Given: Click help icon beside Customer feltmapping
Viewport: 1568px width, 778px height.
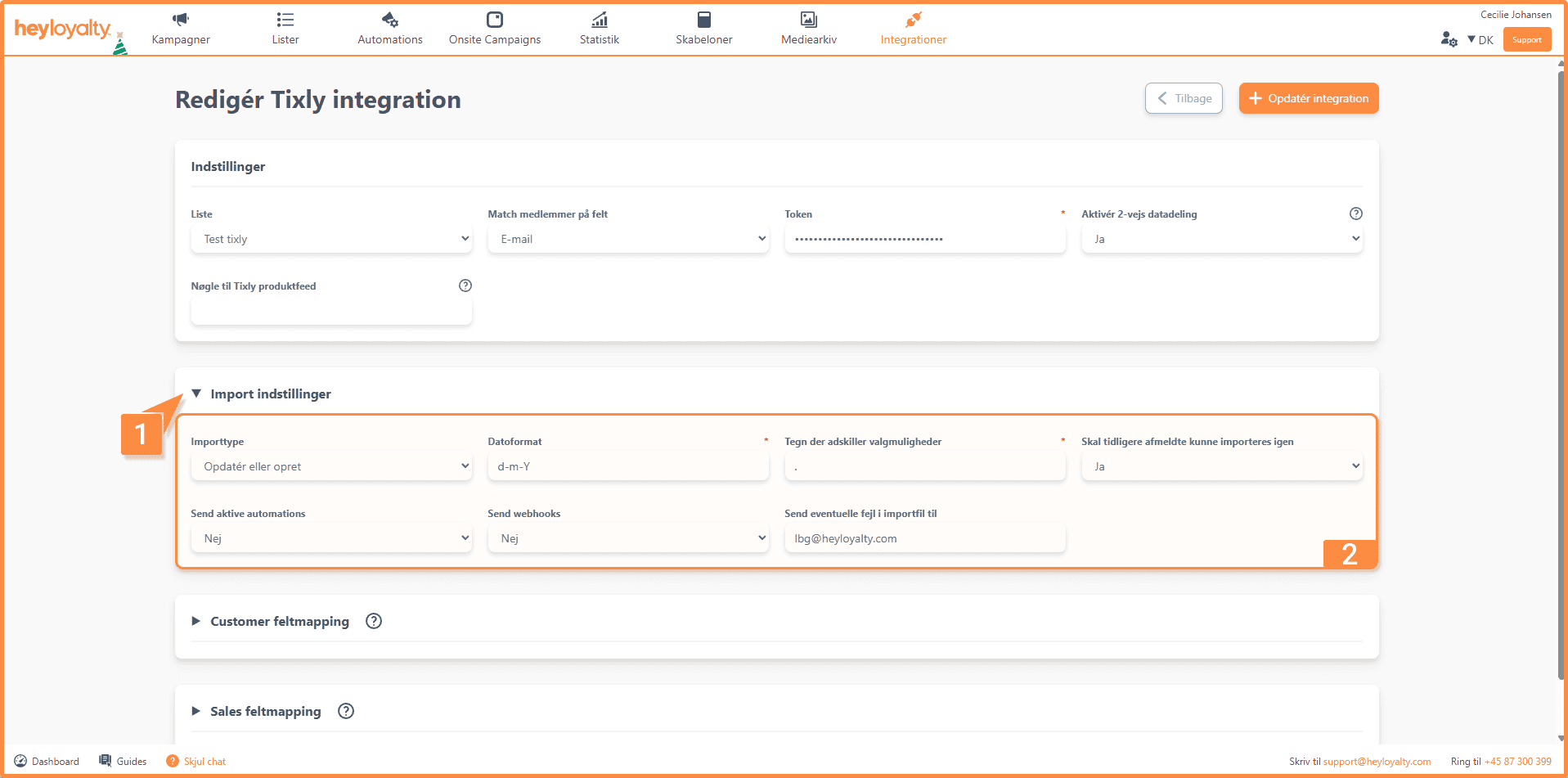Looking at the screenshot, I should tap(374, 621).
